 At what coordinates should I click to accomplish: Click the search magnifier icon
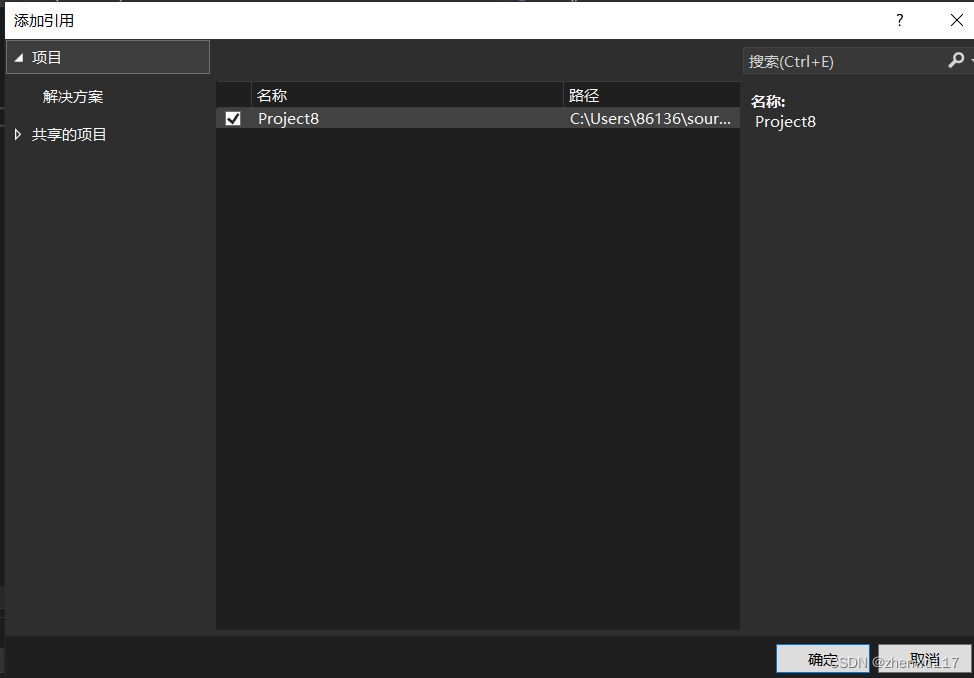pos(955,60)
